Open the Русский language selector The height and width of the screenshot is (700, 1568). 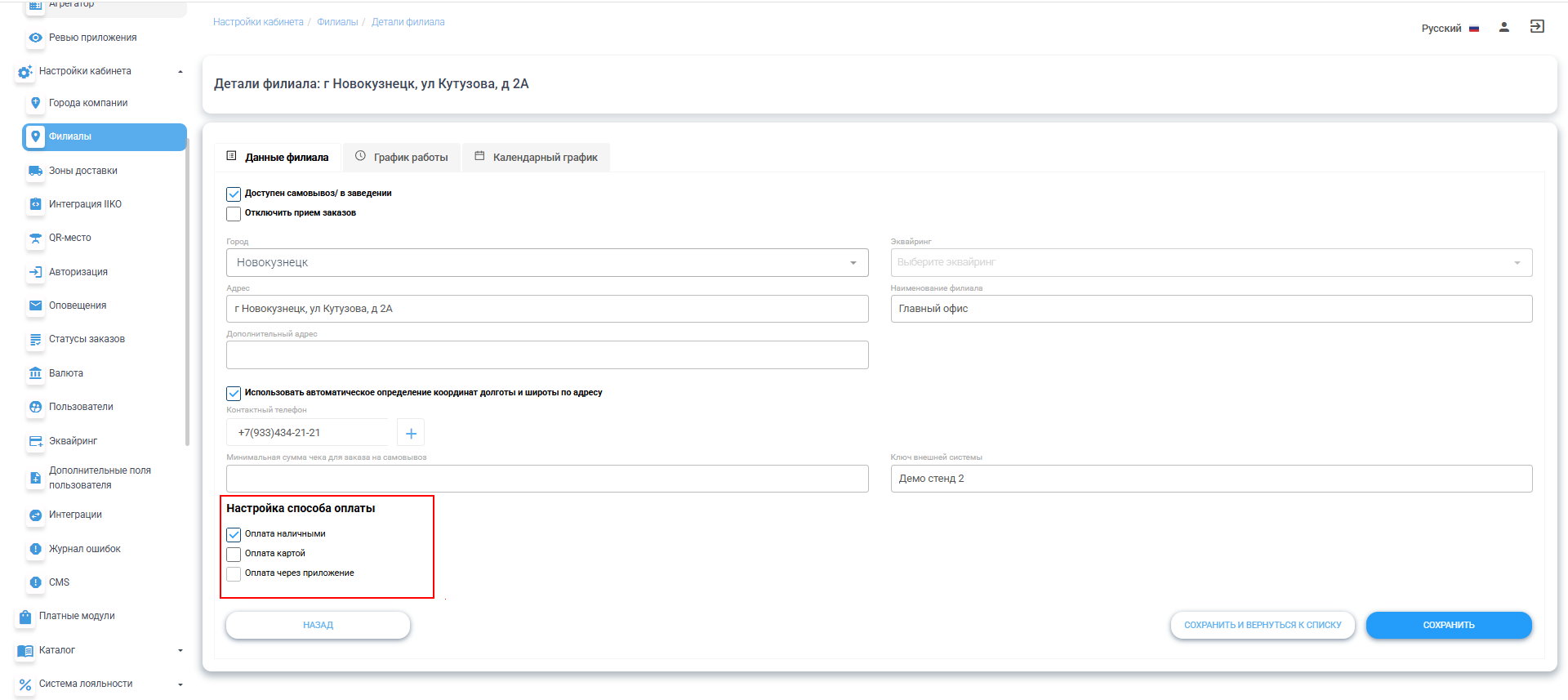pyautogui.click(x=1449, y=29)
